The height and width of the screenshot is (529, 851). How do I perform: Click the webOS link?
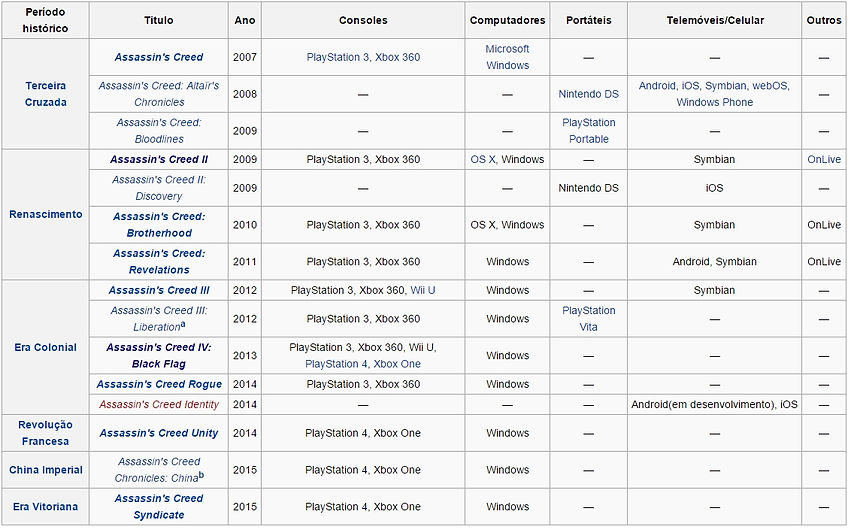(x=770, y=86)
